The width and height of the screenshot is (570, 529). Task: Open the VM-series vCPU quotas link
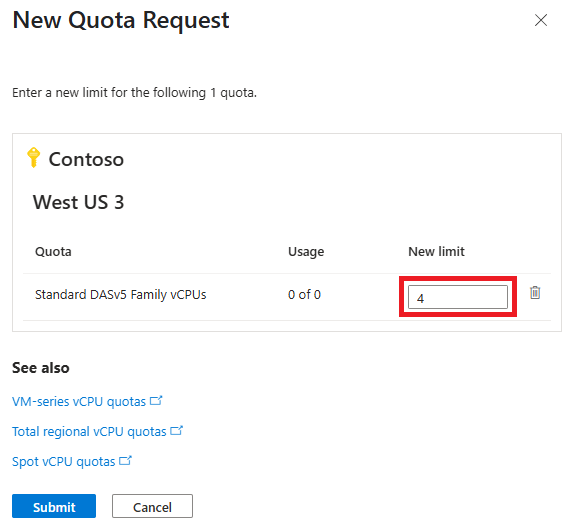(79, 401)
